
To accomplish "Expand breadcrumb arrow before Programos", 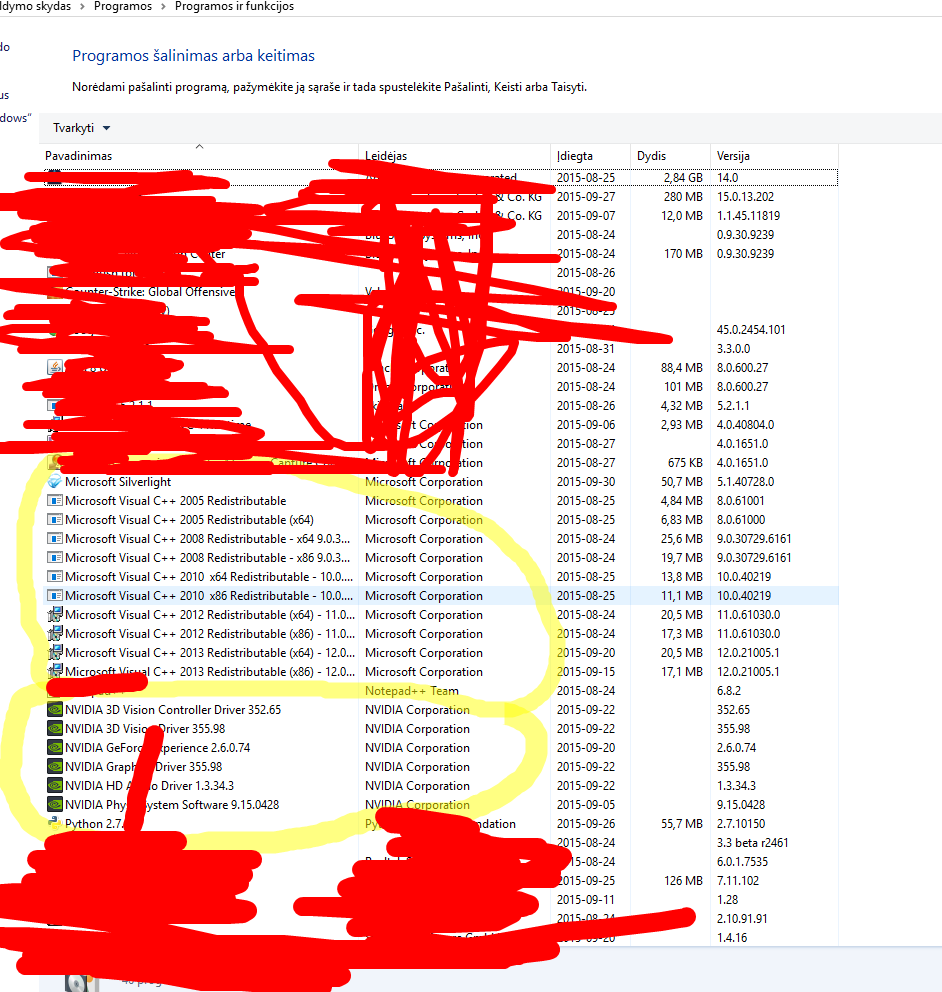I will (82, 6).
